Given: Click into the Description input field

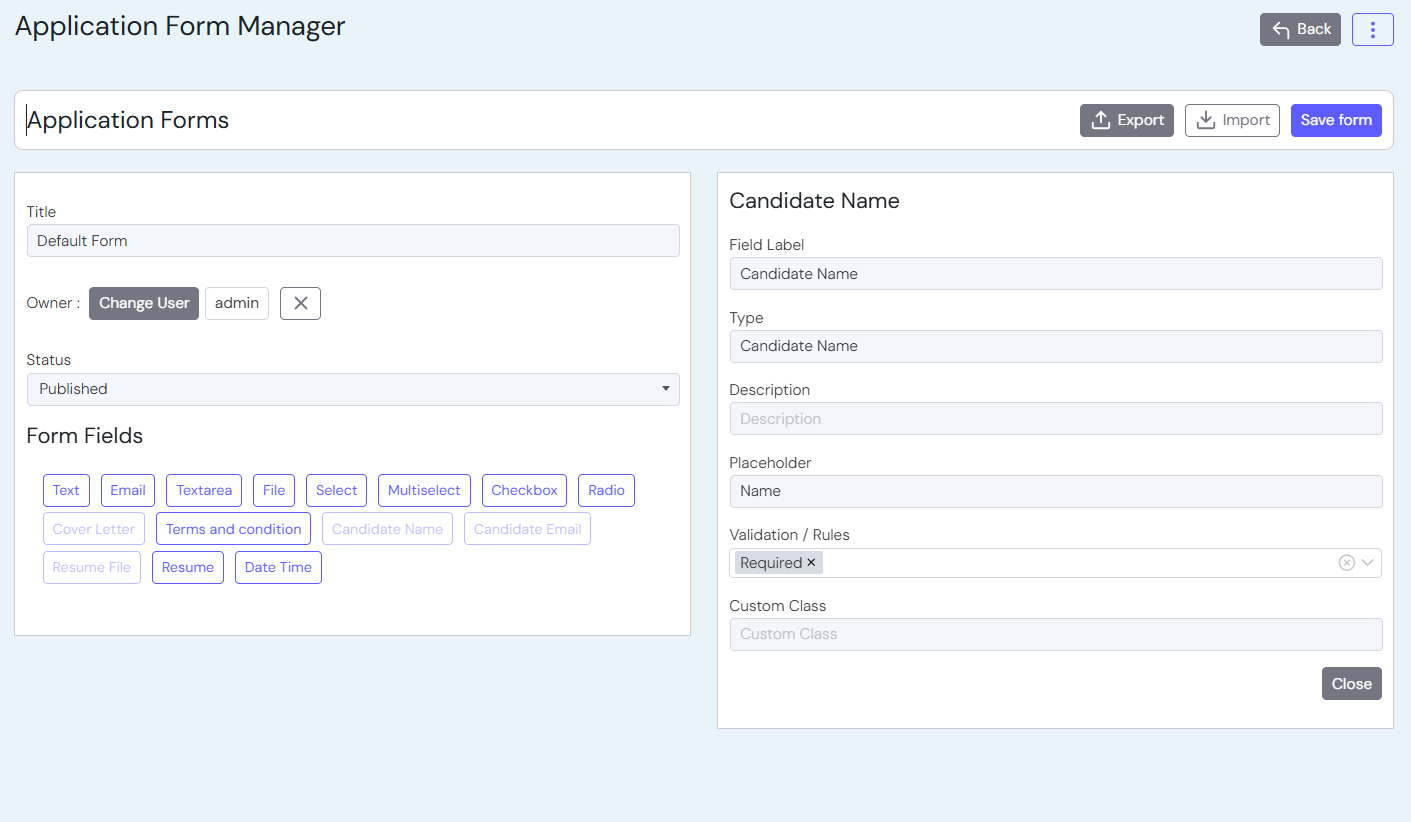Looking at the screenshot, I should (1056, 419).
